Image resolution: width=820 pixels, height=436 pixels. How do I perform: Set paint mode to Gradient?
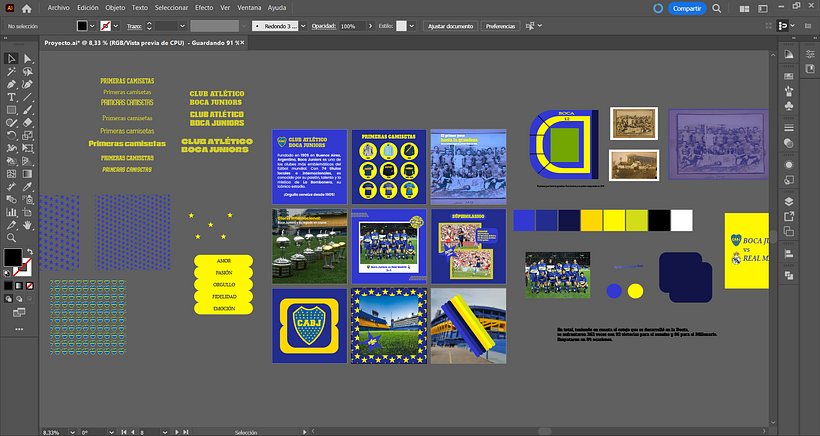tap(19, 286)
